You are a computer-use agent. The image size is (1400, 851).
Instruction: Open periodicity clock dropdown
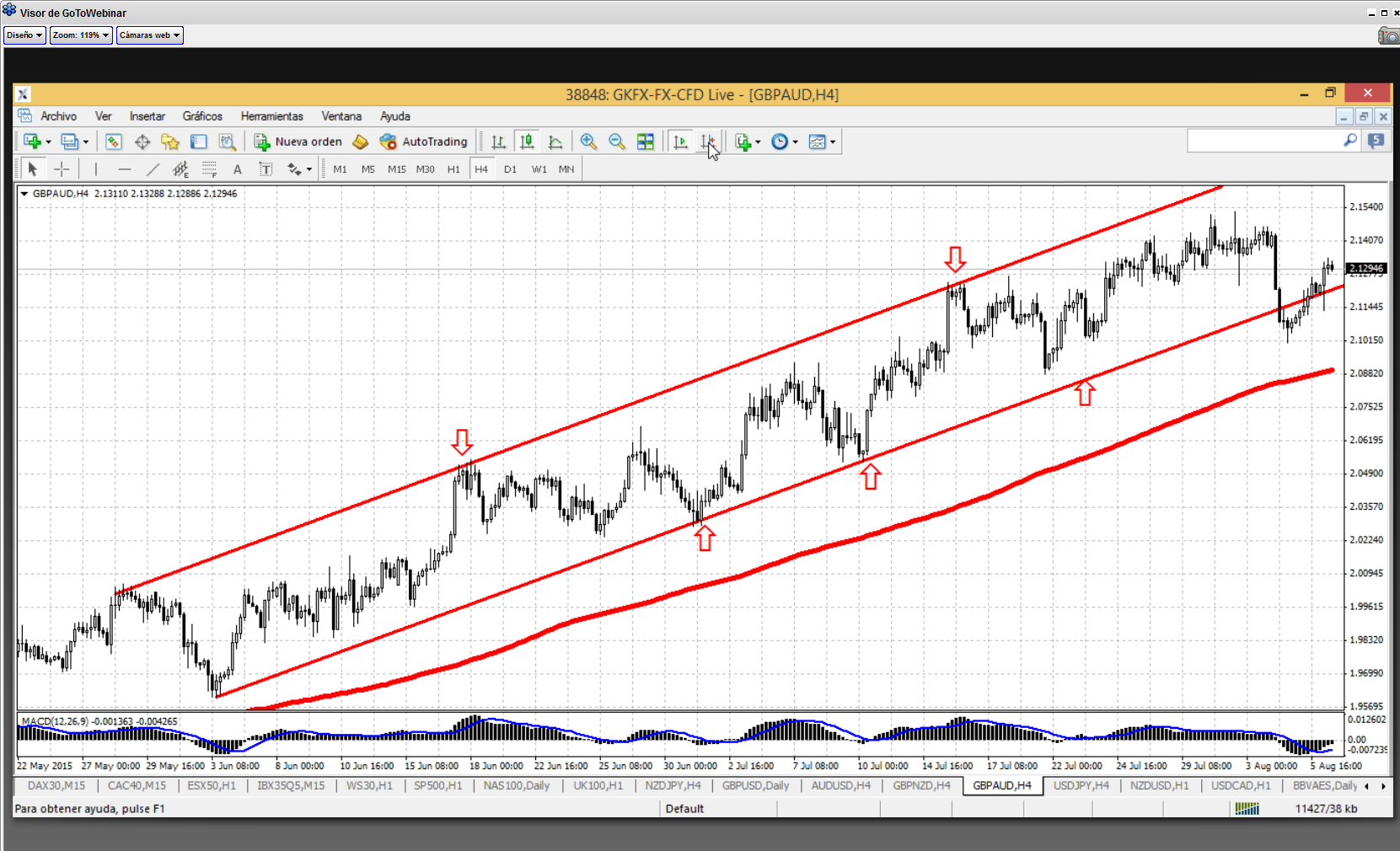[784, 142]
